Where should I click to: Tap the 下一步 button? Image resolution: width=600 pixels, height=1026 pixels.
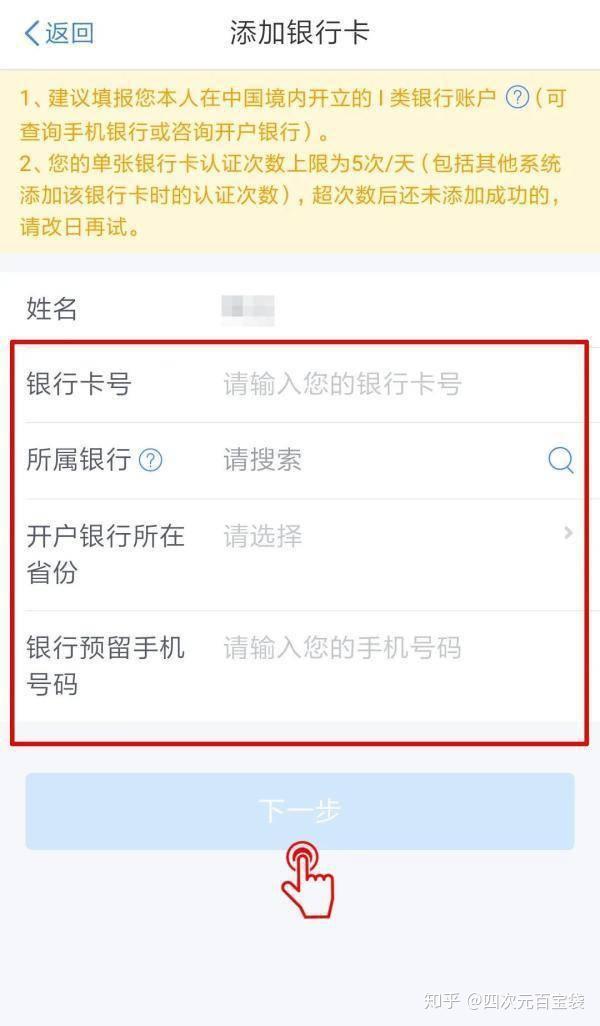point(300,811)
